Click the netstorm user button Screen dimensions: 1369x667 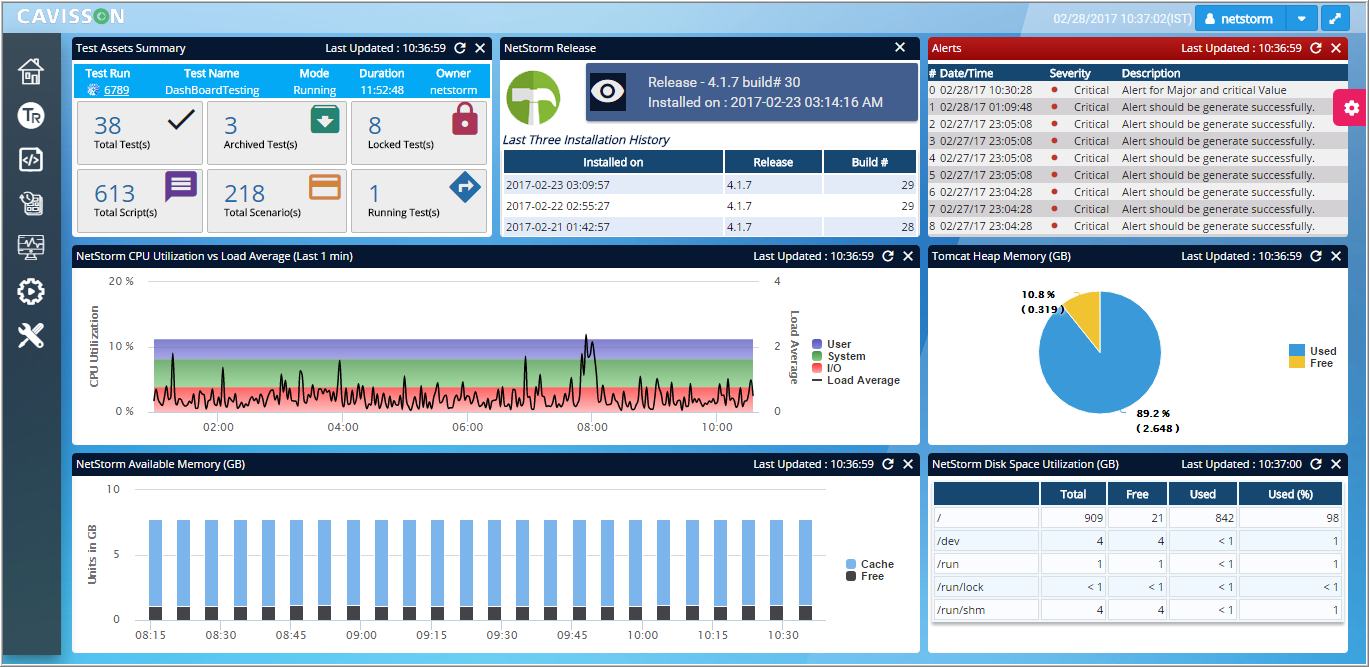[1240, 18]
